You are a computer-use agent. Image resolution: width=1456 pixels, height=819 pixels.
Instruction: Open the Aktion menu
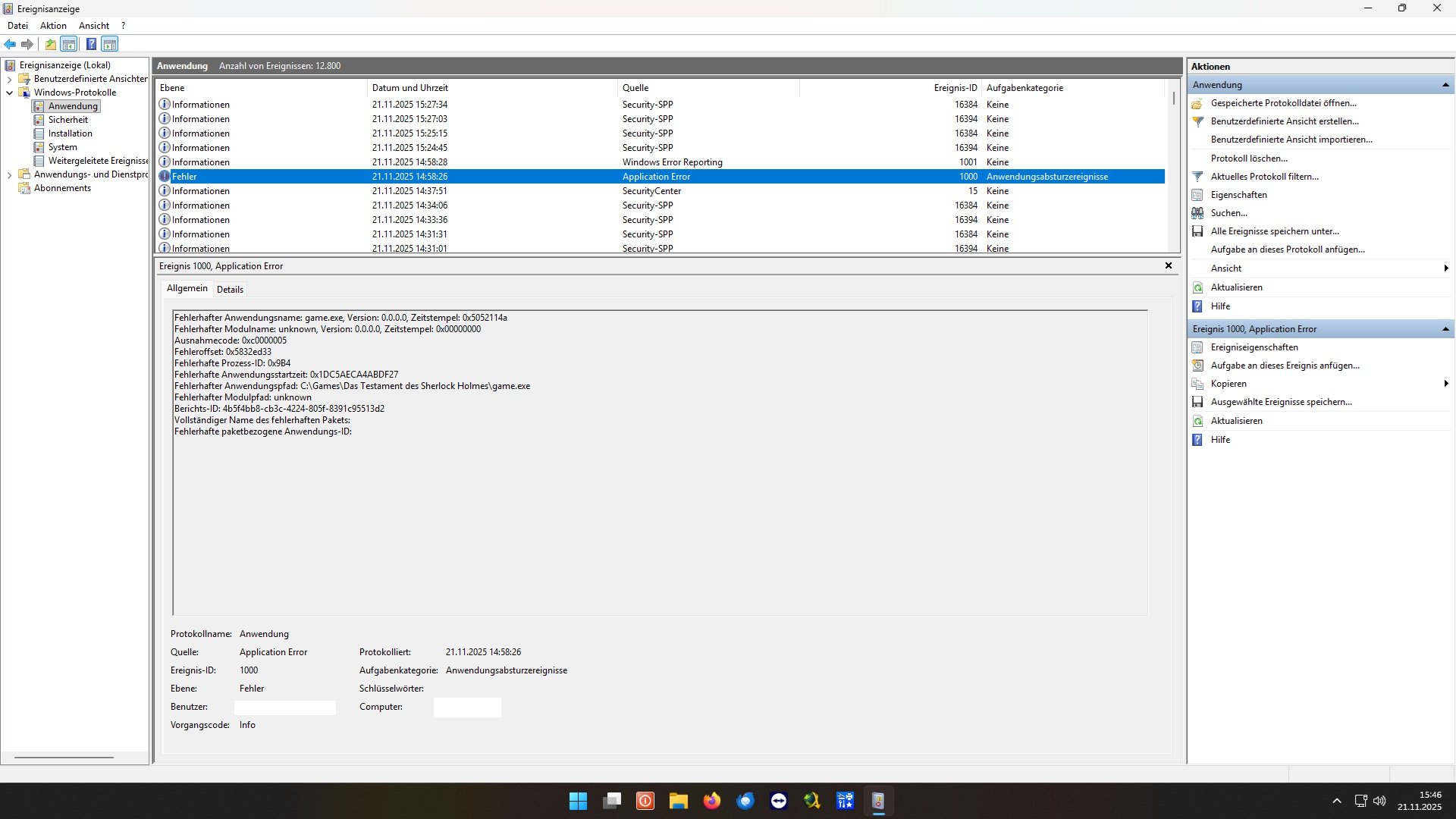53,25
